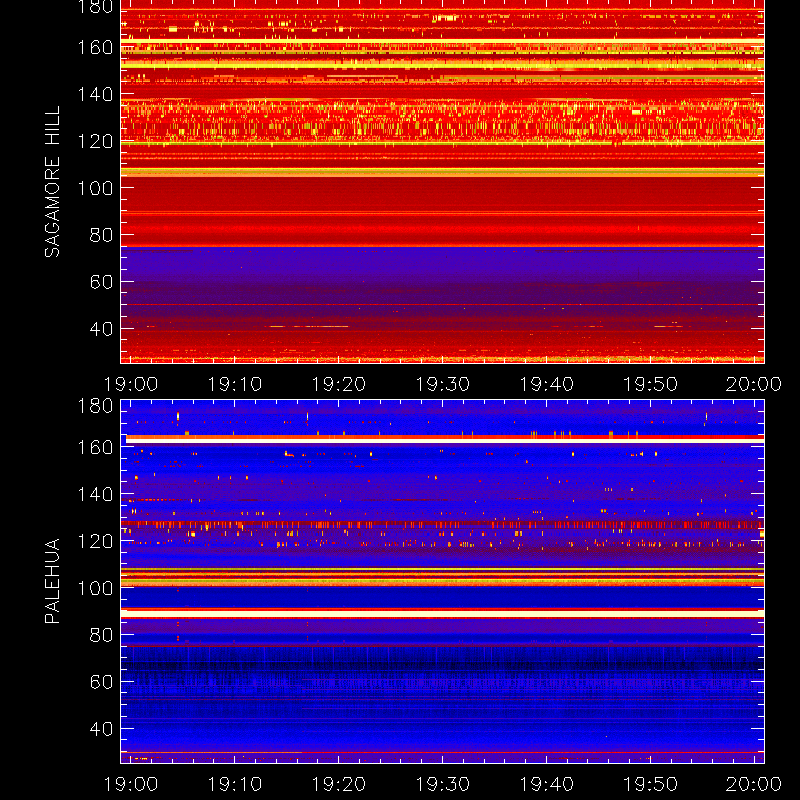Click the 100 tick label on Palehua axis
The width and height of the screenshot is (800, 800).
[95, 588]
